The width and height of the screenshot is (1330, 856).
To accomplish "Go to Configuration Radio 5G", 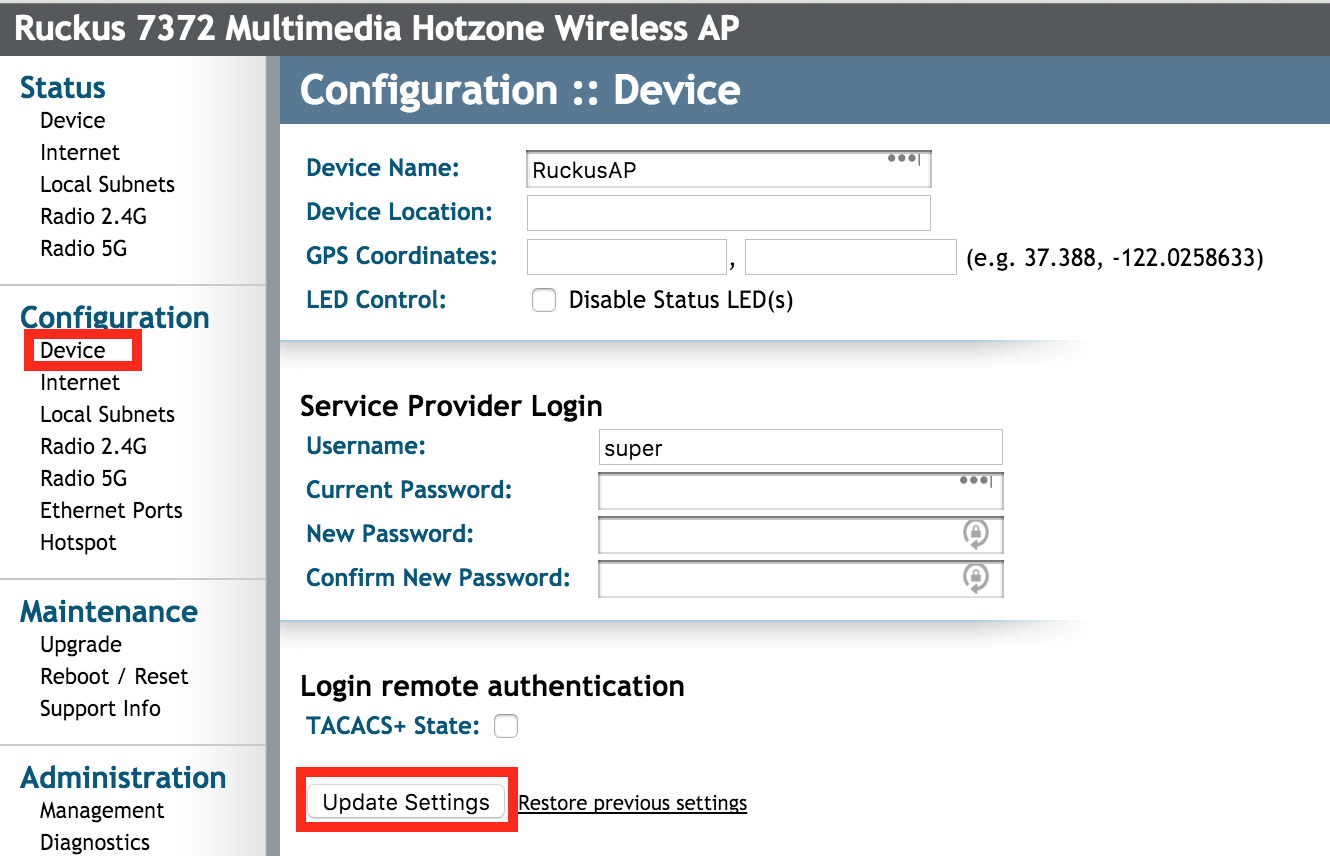I will coord(83,478).
